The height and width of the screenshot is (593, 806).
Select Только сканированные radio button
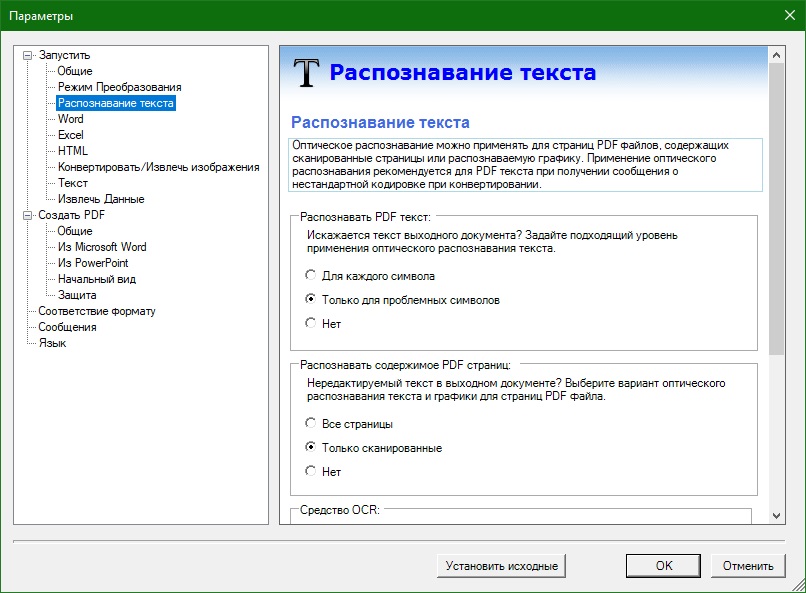310,447
